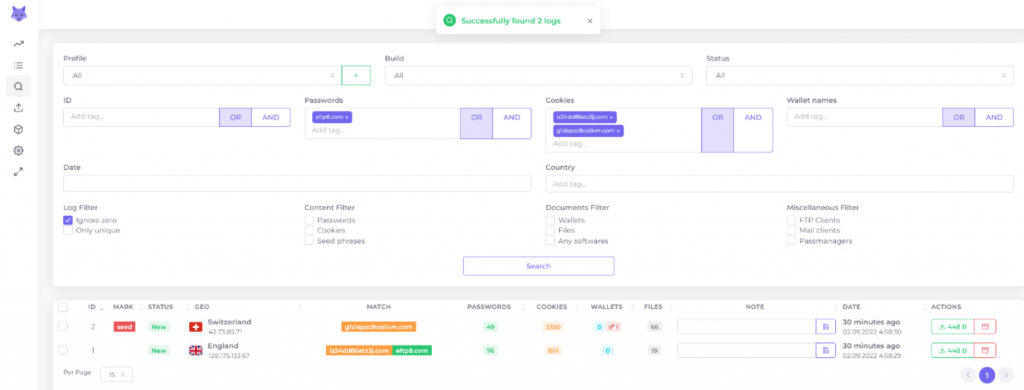The image size is (1024, 390).
Task: Click the expand arrows icon in sidebar
Action: coord(18,172)
